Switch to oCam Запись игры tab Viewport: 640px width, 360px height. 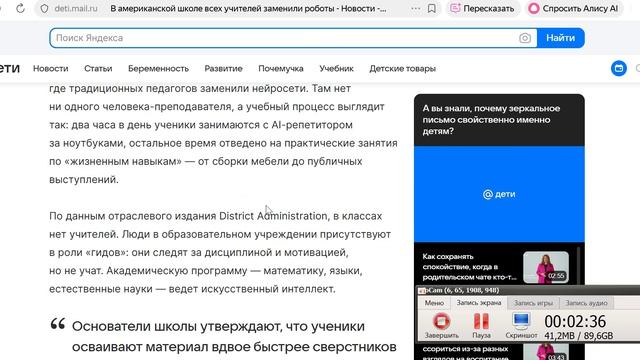[x=533, y=303]
